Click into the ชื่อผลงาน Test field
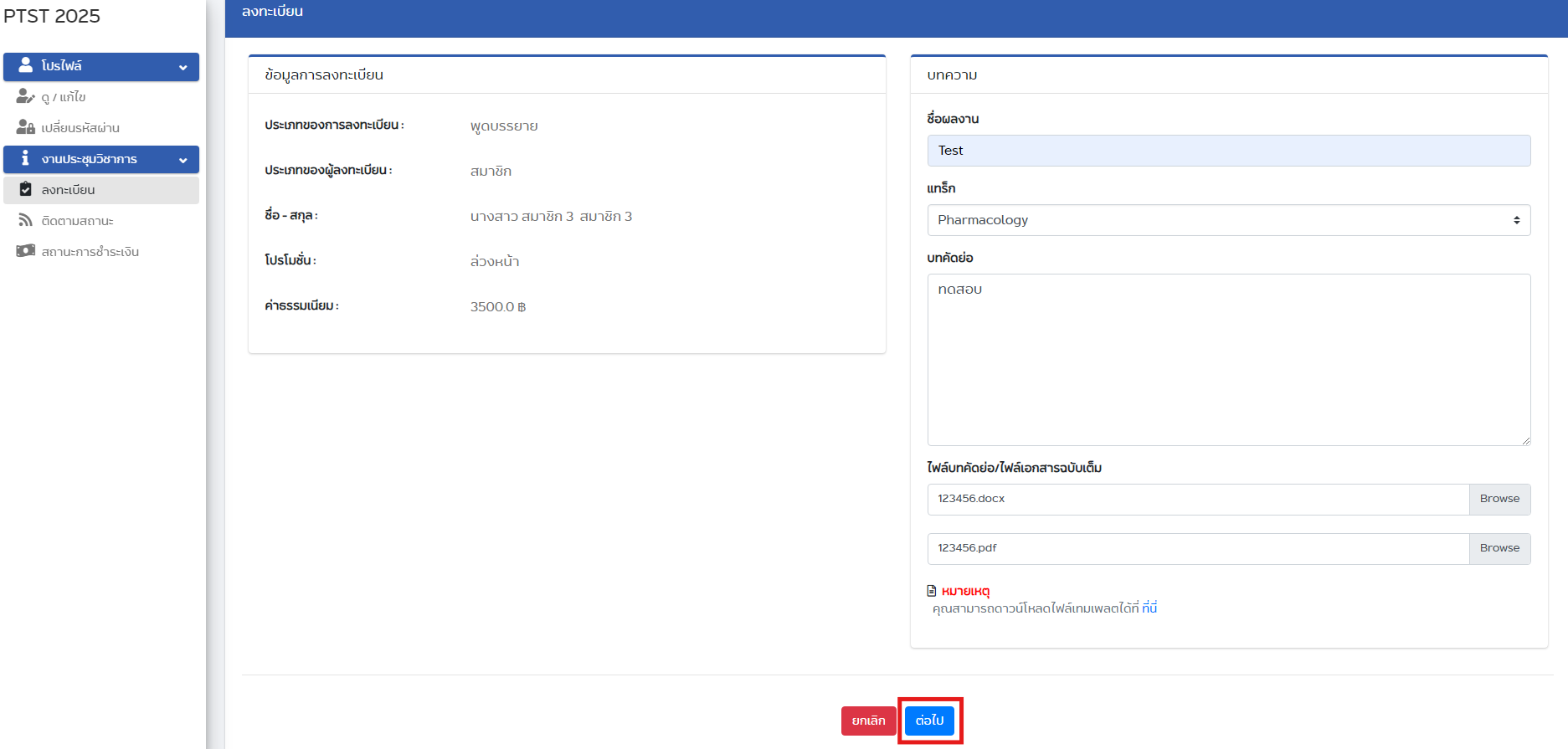The width and height of the screenshot is (1568, 749). click(1228, 151)
